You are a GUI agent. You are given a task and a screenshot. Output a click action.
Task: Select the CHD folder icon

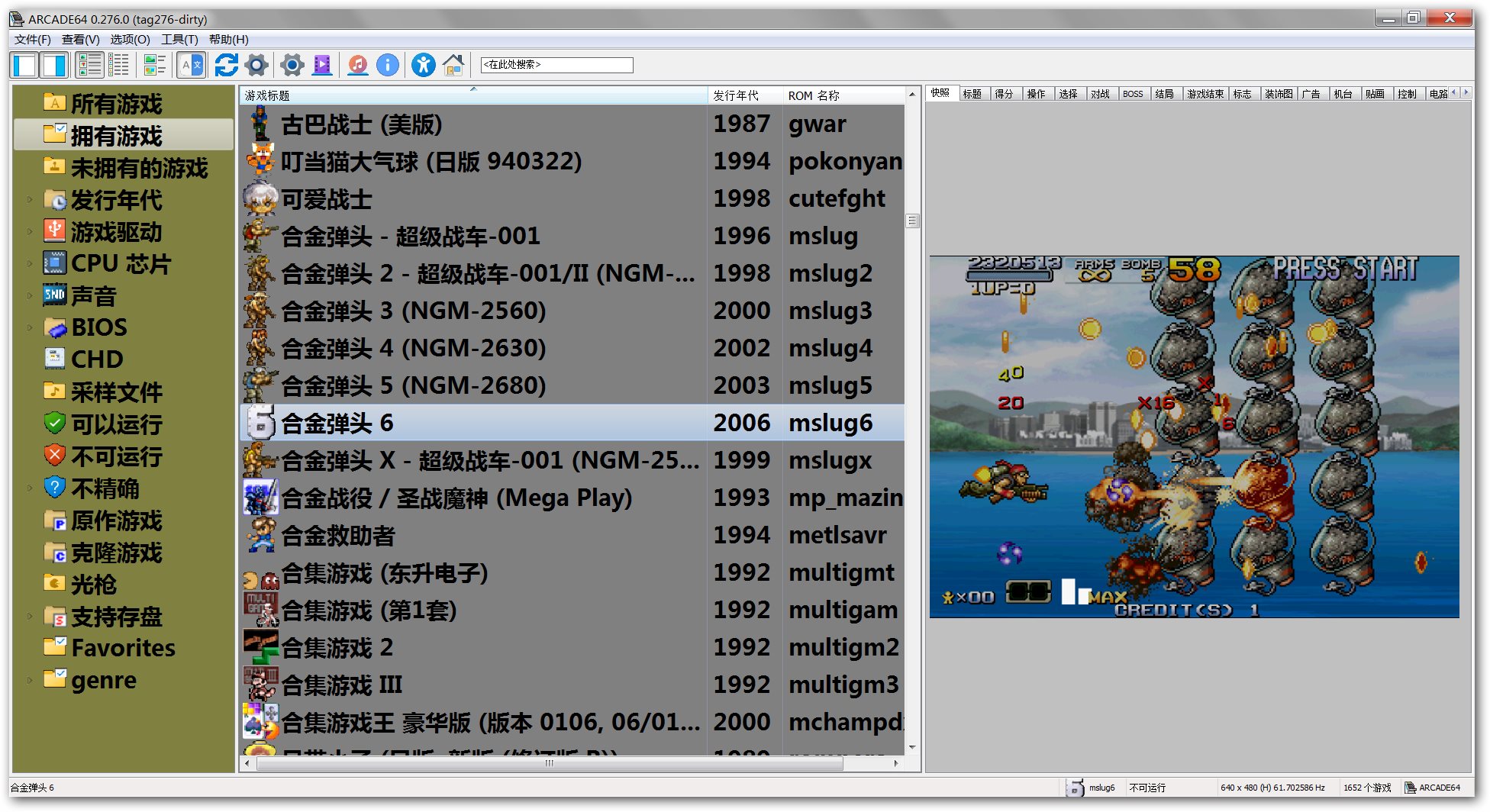pos(55,359)
